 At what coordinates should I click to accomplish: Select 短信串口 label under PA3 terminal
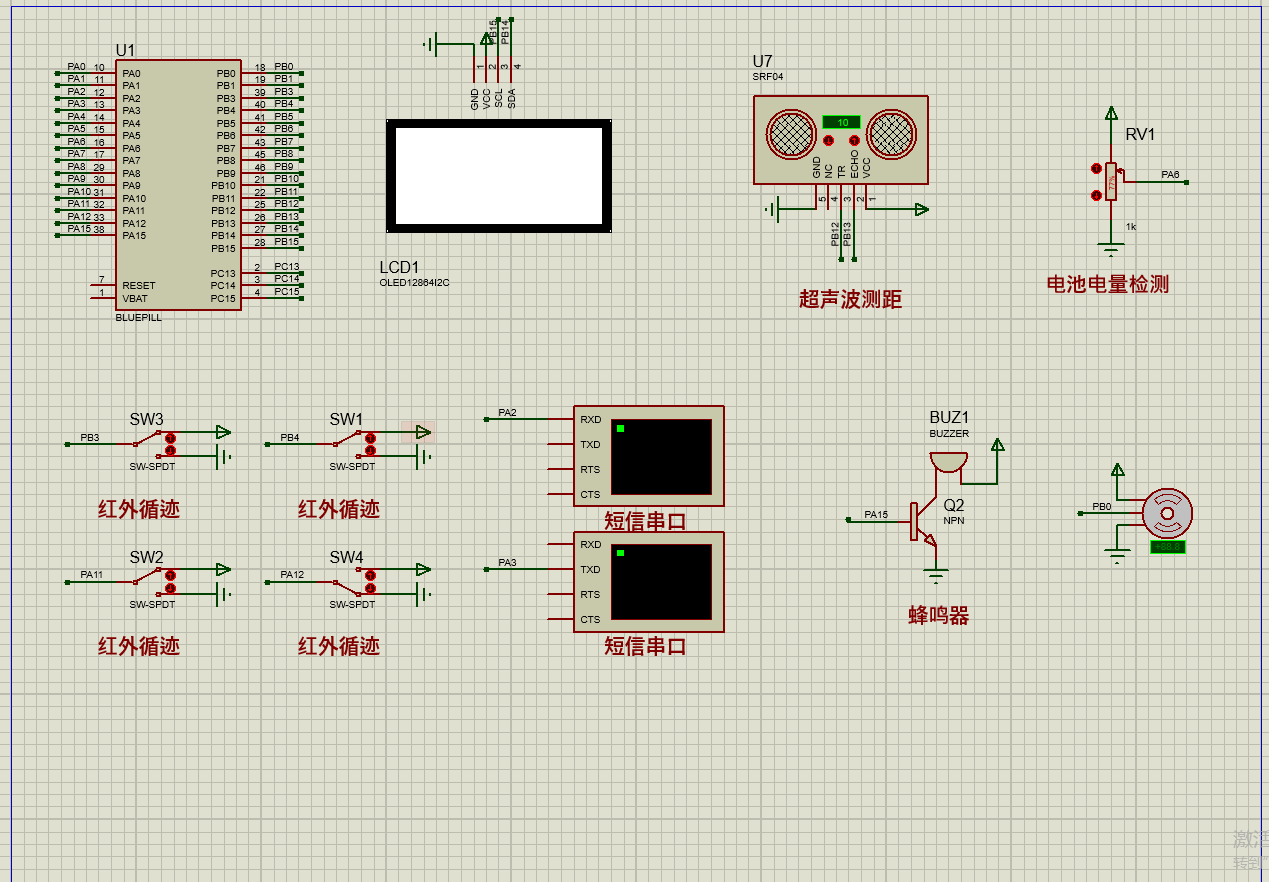pos(646,646)
